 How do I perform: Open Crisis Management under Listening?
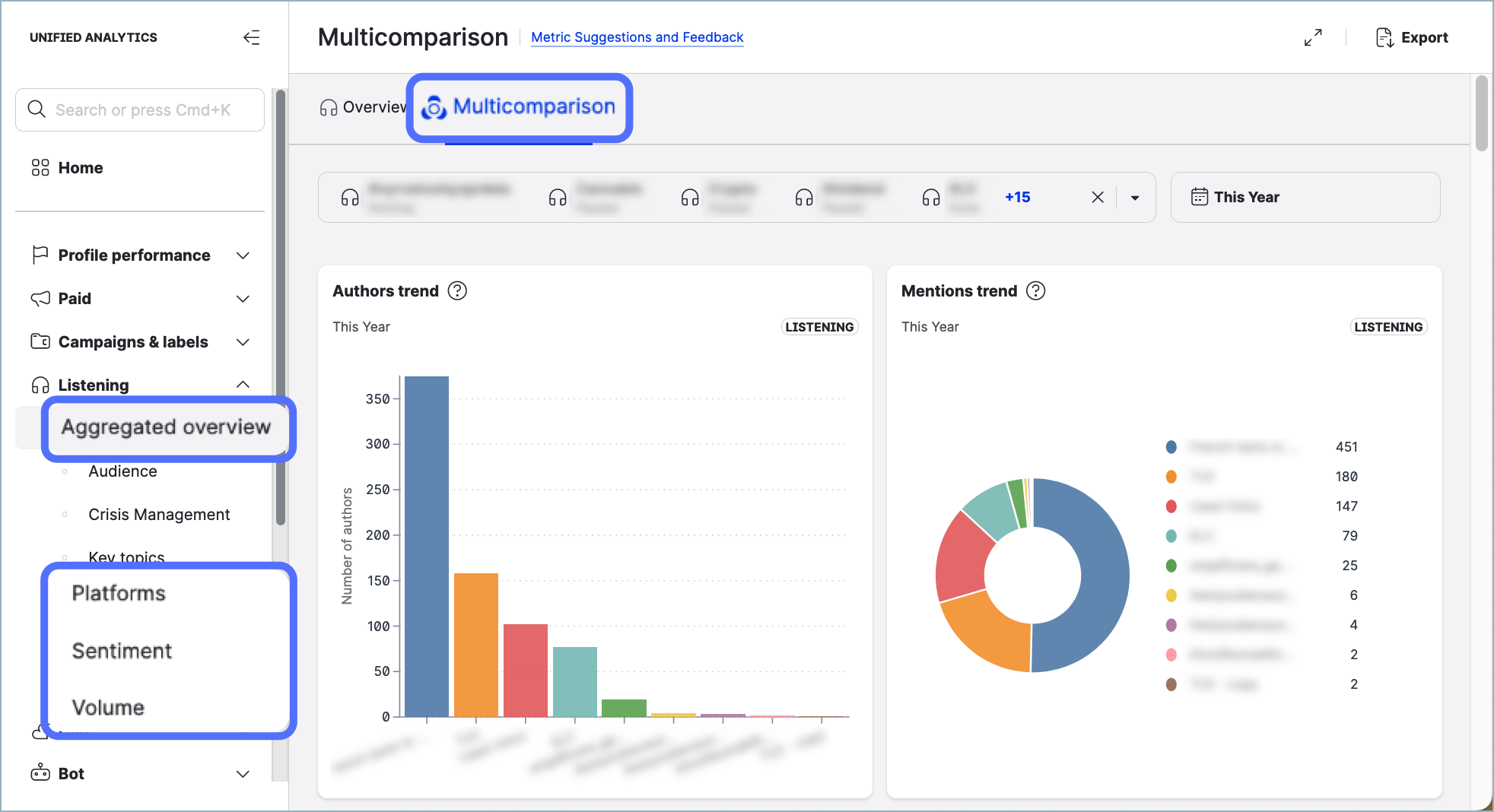click(159, 515)
